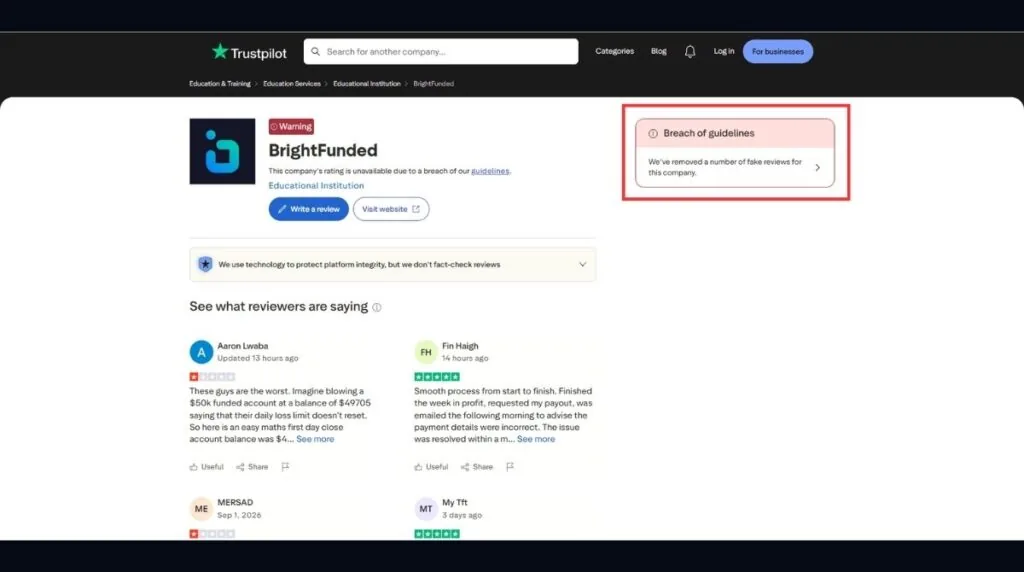Expand See more on Aaron Lwaba's review

(315, 439)
